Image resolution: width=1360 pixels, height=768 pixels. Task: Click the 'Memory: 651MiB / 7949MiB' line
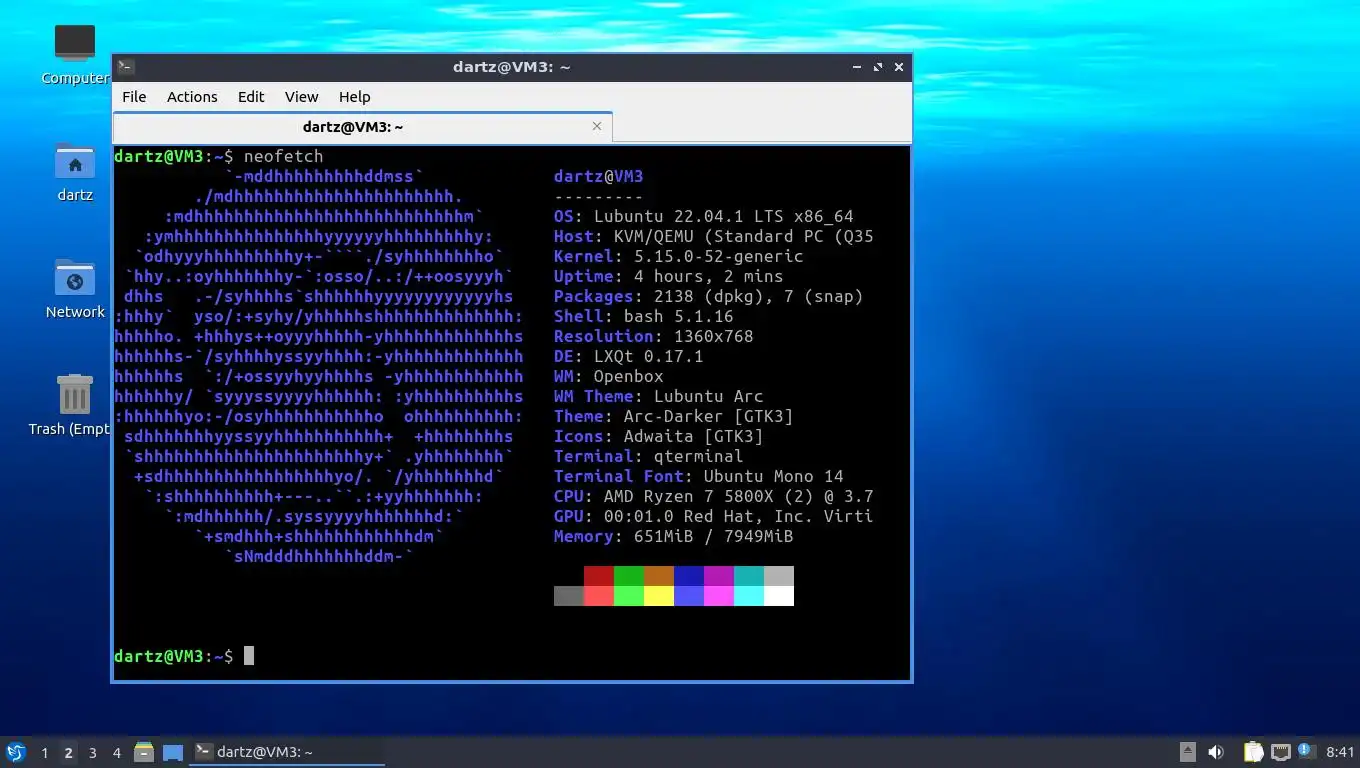[x=674, y=536]
